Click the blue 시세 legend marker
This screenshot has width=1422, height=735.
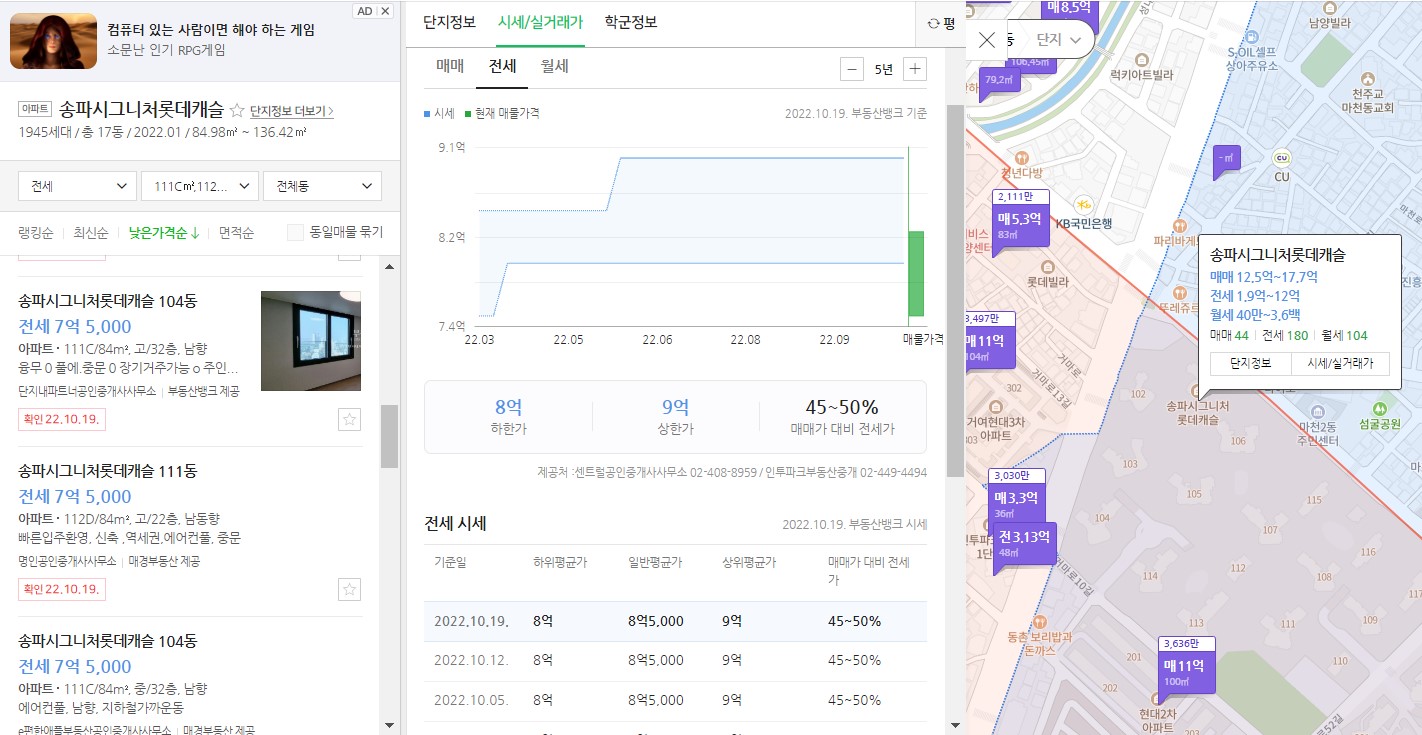pyautogui.click(x=428, y=114)
